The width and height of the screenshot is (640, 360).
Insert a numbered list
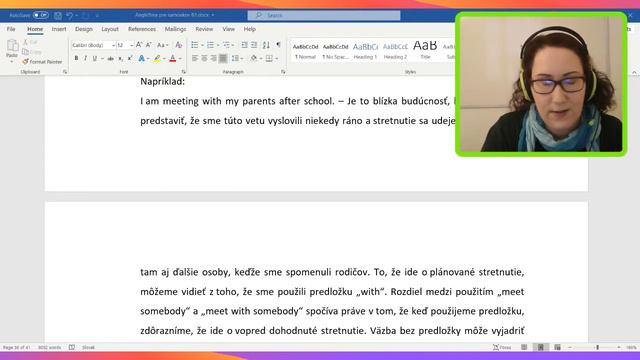coord(210,45)
